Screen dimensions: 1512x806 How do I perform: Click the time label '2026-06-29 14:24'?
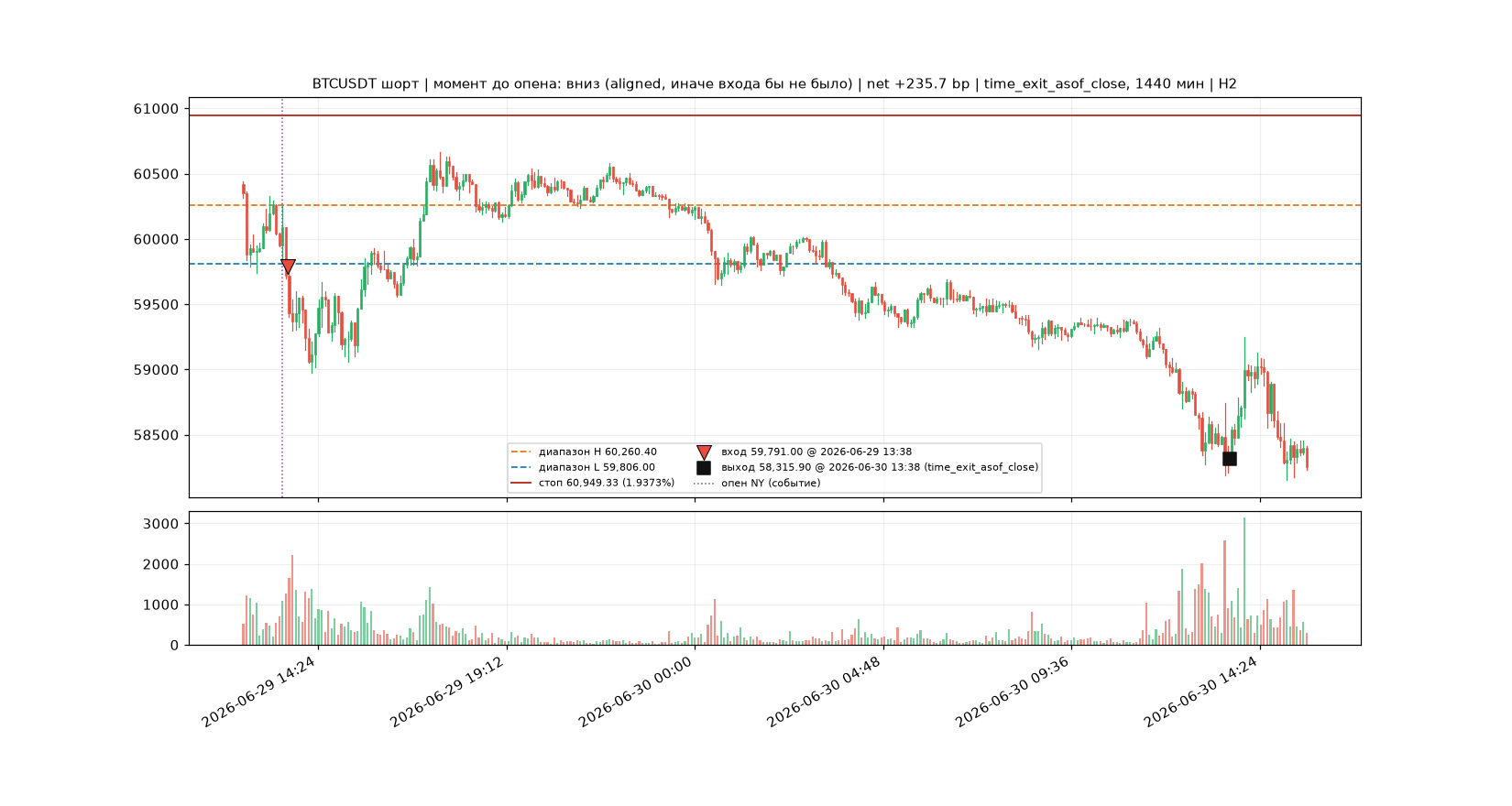[260, 692]
